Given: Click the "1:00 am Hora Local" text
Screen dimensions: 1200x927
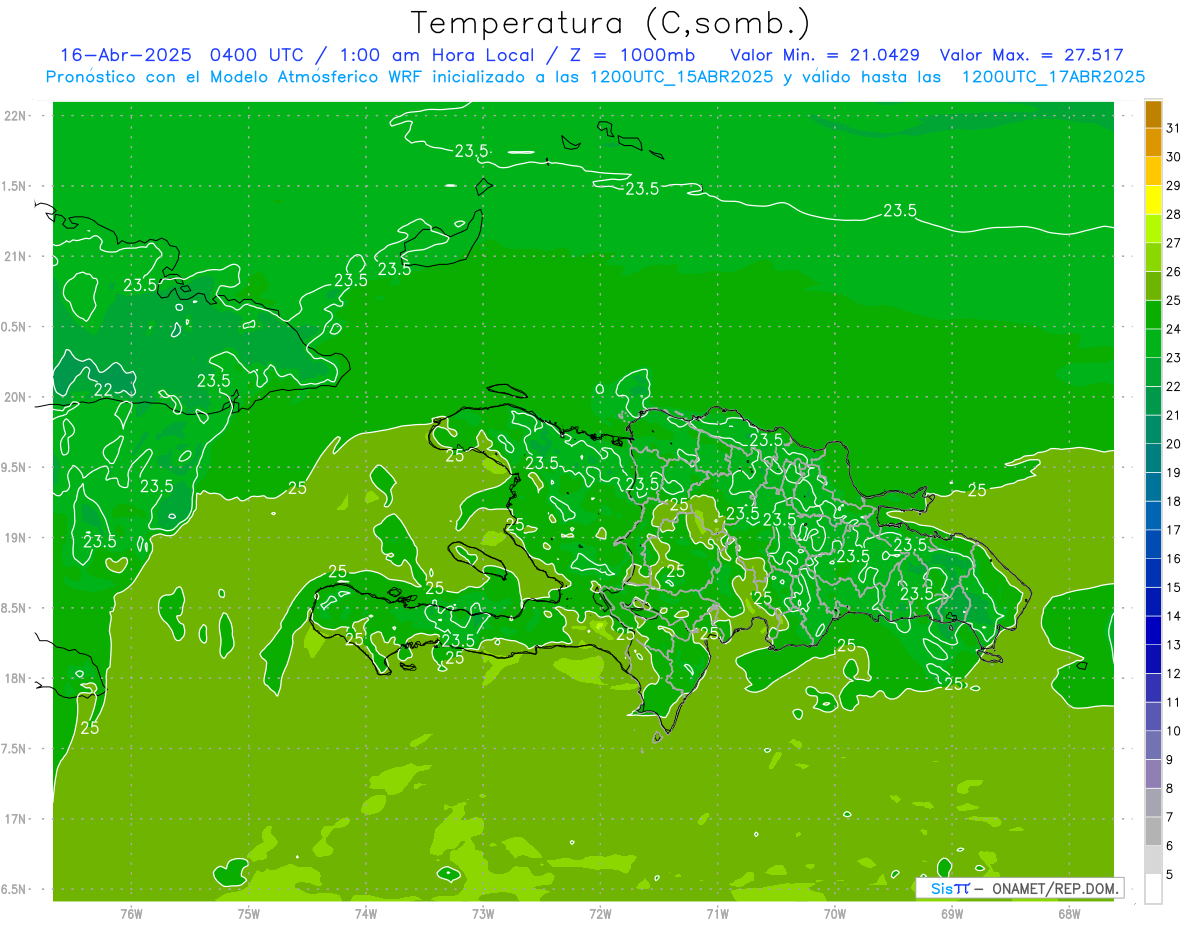Looking at the screenshot, I should click(x=432, y=55).
